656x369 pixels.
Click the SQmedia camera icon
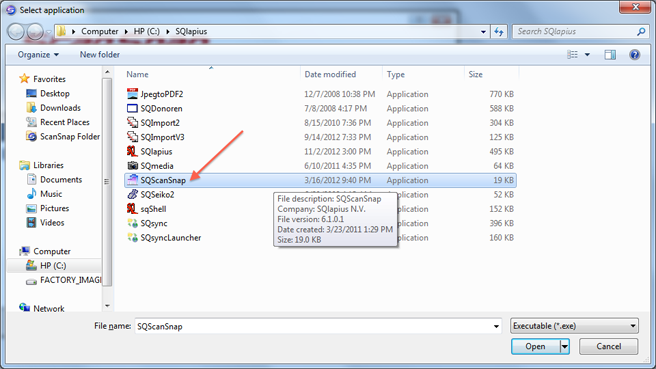pyautogui.click(x=132, y=166)
